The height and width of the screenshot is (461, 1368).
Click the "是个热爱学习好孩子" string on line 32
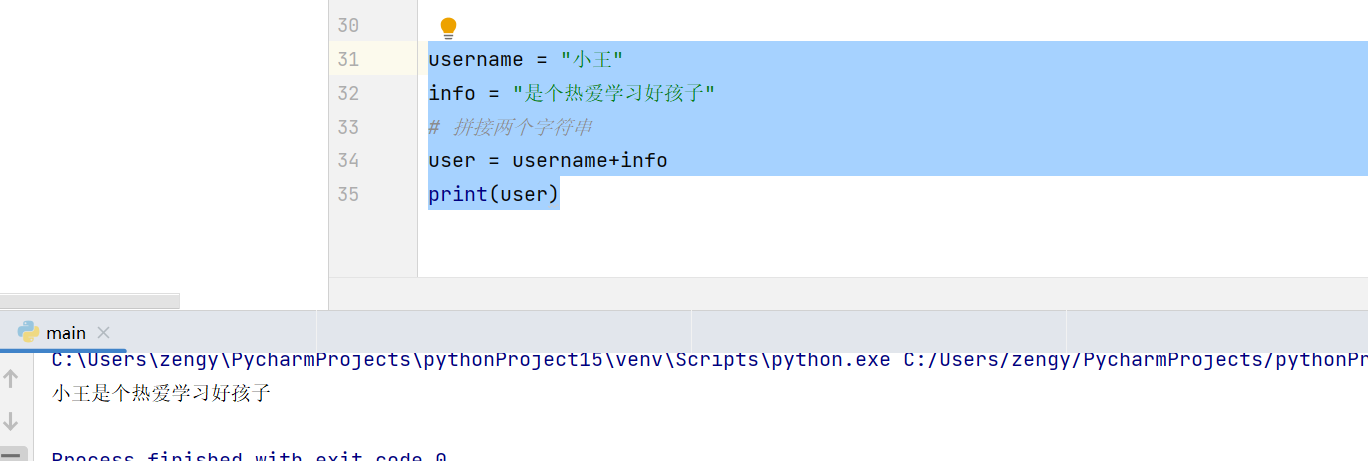point(614,93)
